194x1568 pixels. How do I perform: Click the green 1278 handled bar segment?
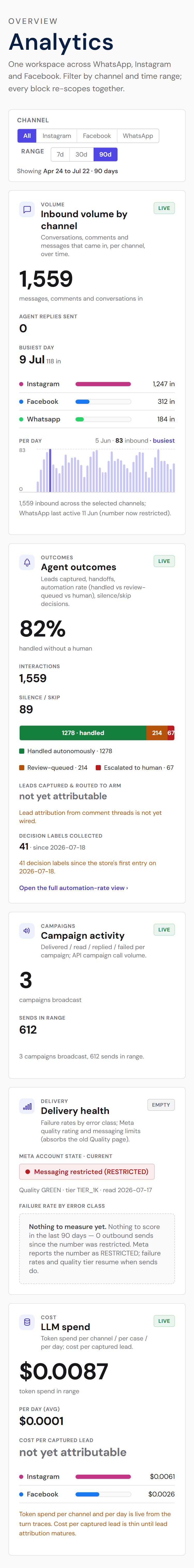click(x=83, y=733)
